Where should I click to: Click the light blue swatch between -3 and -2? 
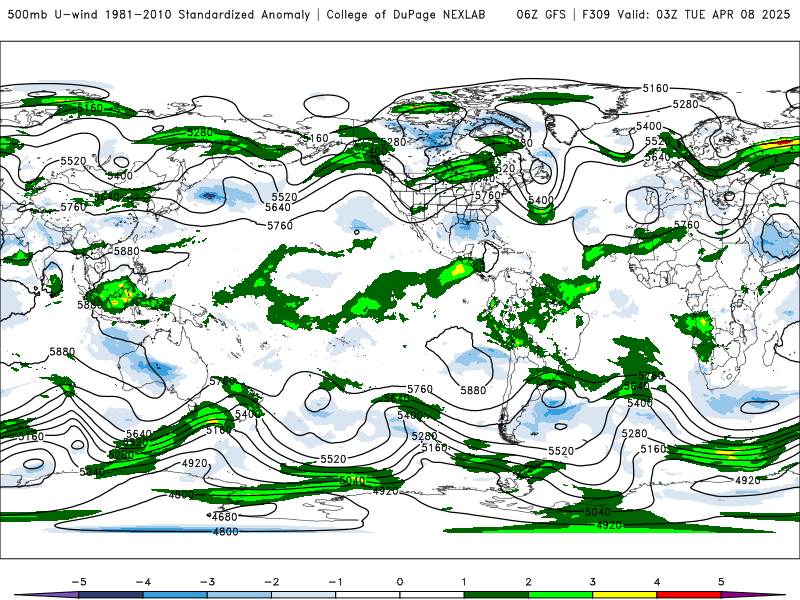click(x=239, y=595)
